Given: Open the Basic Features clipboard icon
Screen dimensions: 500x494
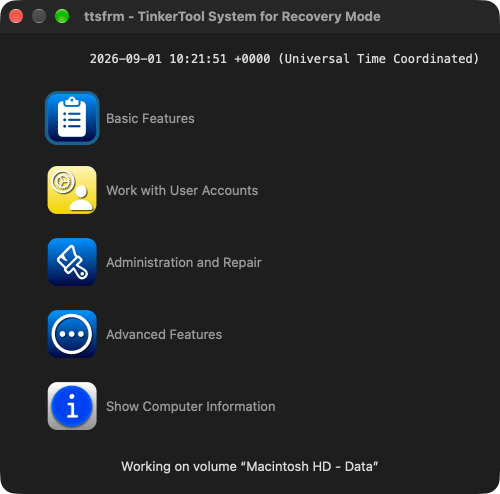Looking at the screenshot, I should [72, 118].
